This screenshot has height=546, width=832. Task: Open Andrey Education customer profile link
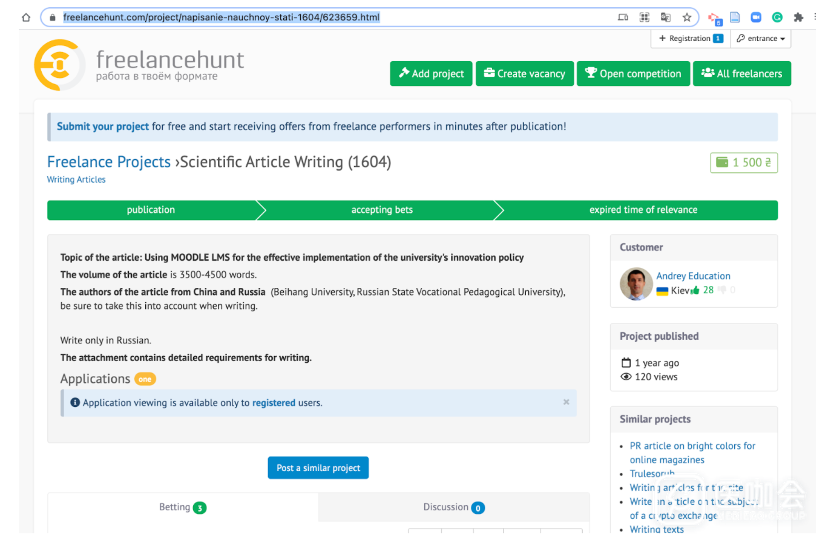pos(693,276)
